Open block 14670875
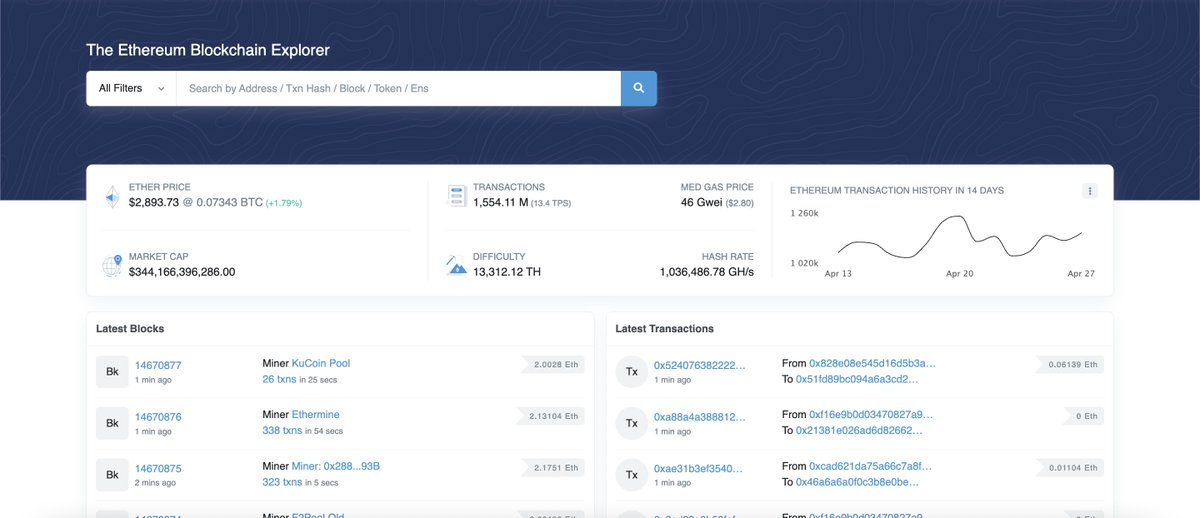 click(x=158, y=468)
